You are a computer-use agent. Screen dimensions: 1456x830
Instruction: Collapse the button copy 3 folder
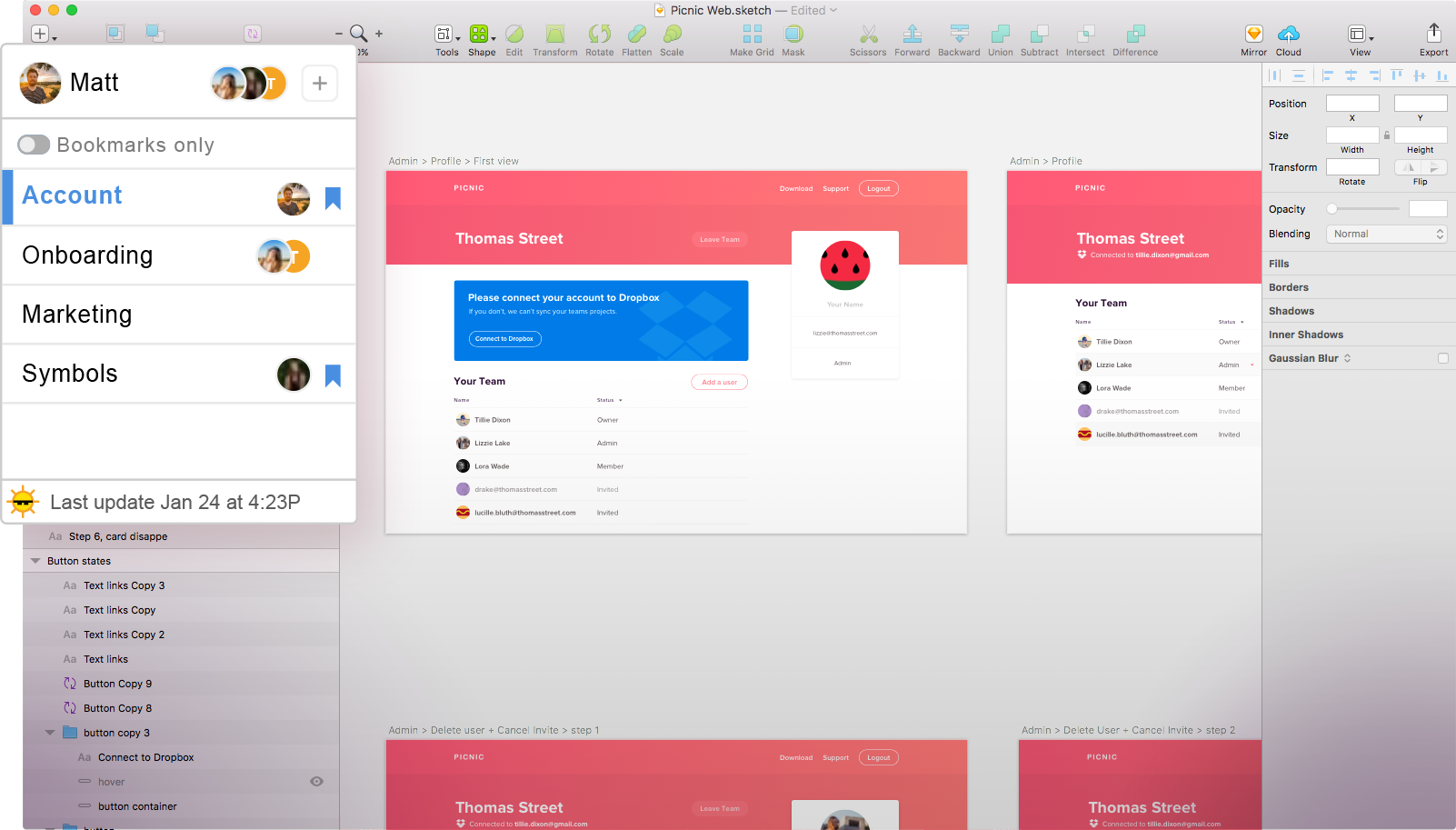50,733
